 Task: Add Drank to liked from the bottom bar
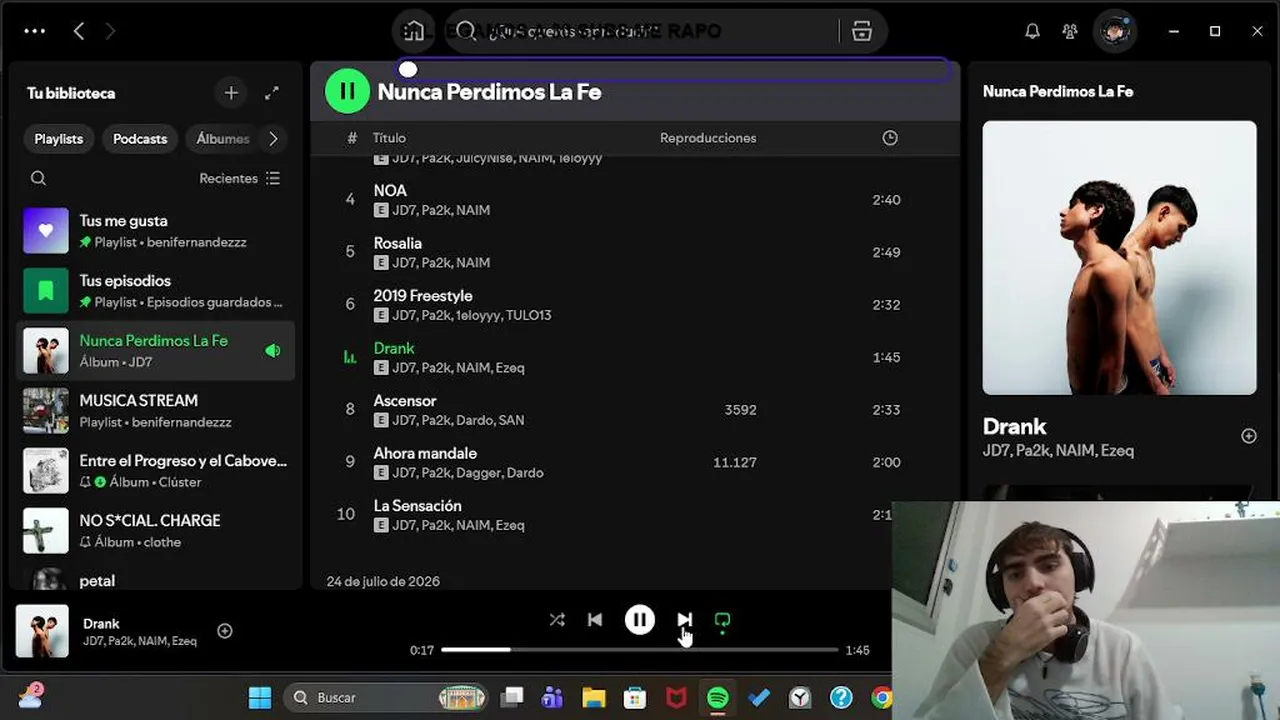click(x=225, y=631)
